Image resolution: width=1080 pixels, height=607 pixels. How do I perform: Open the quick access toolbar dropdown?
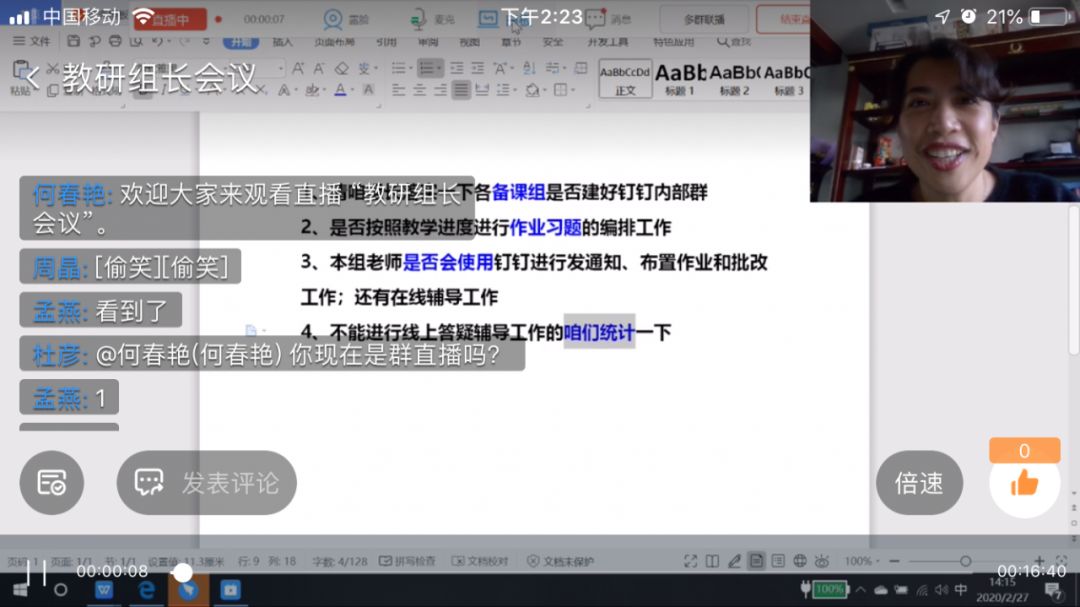tap(206, 41)
